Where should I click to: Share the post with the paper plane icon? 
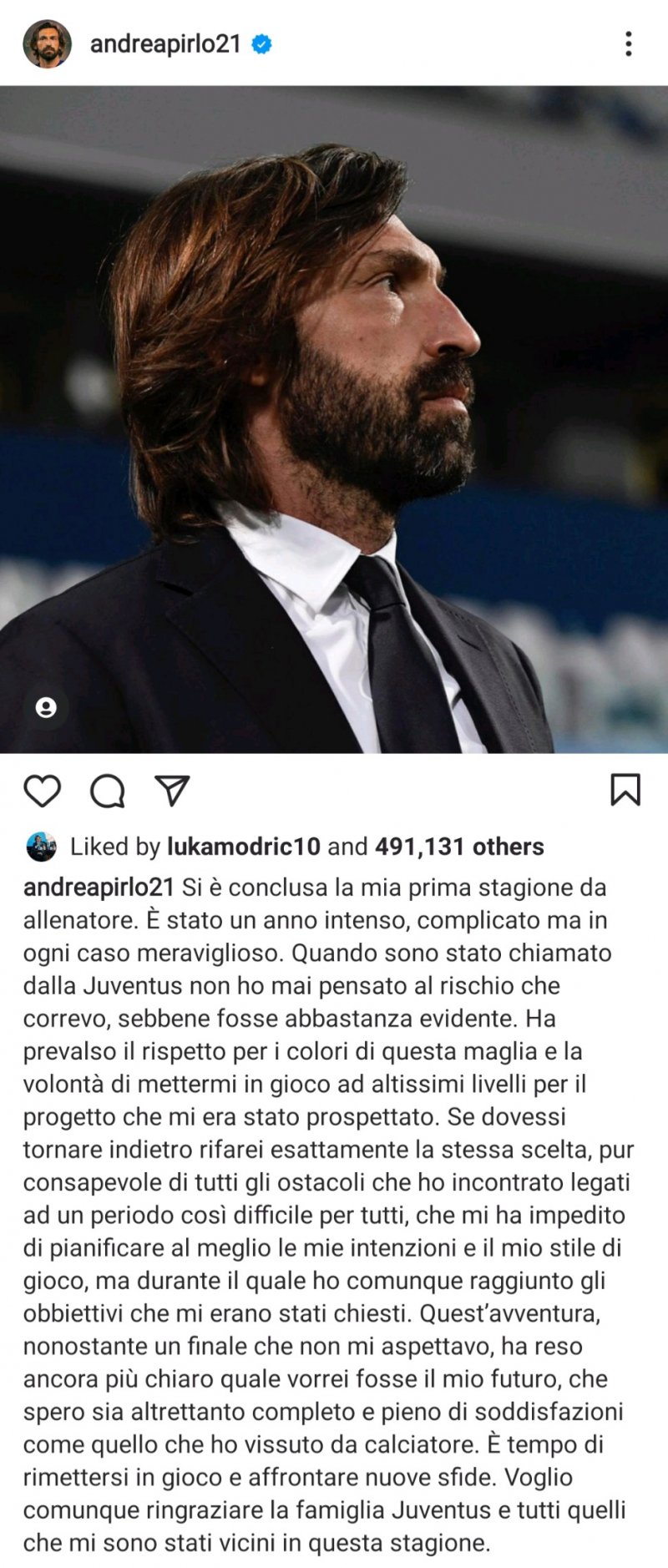click(173, 790)
